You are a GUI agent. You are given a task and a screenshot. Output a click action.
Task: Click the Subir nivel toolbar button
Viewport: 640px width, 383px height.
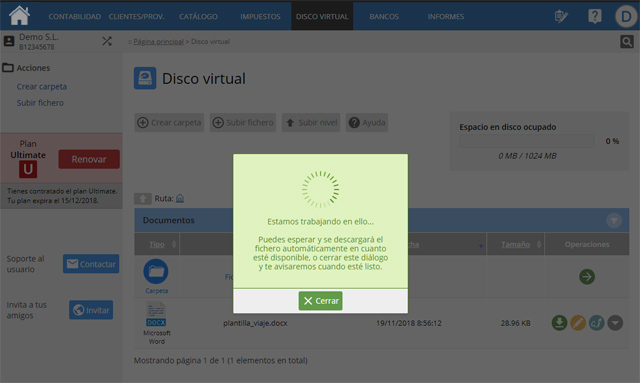click(312, 122)
